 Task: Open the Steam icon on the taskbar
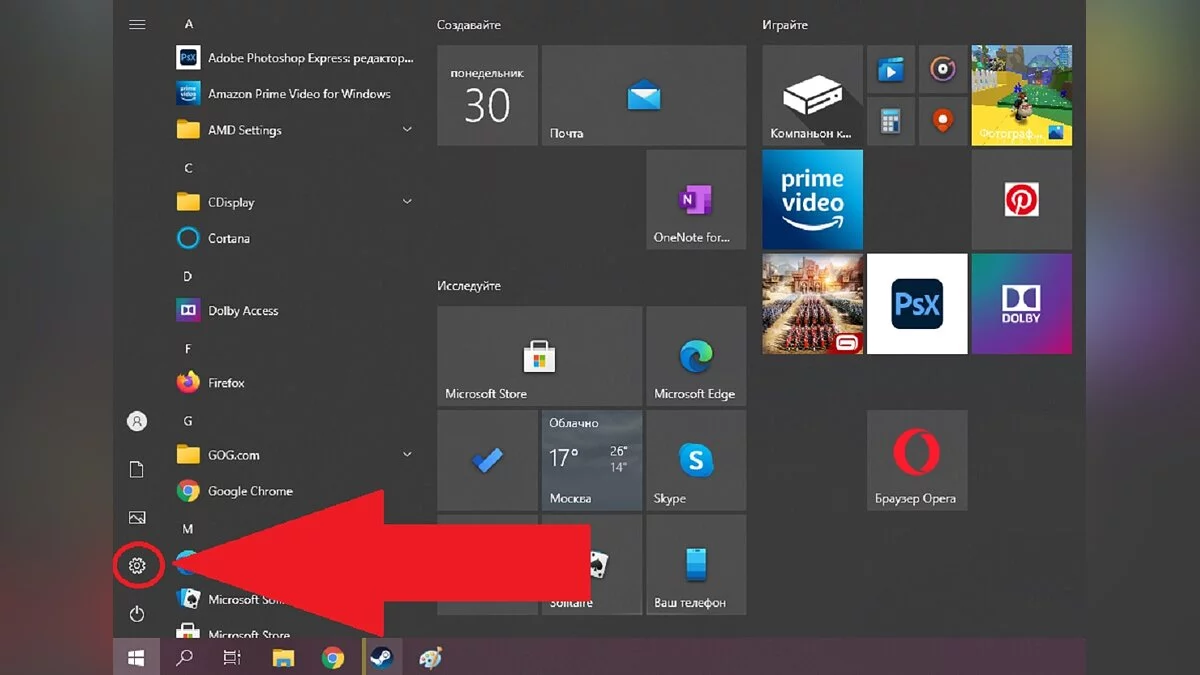tap(381, 658)
